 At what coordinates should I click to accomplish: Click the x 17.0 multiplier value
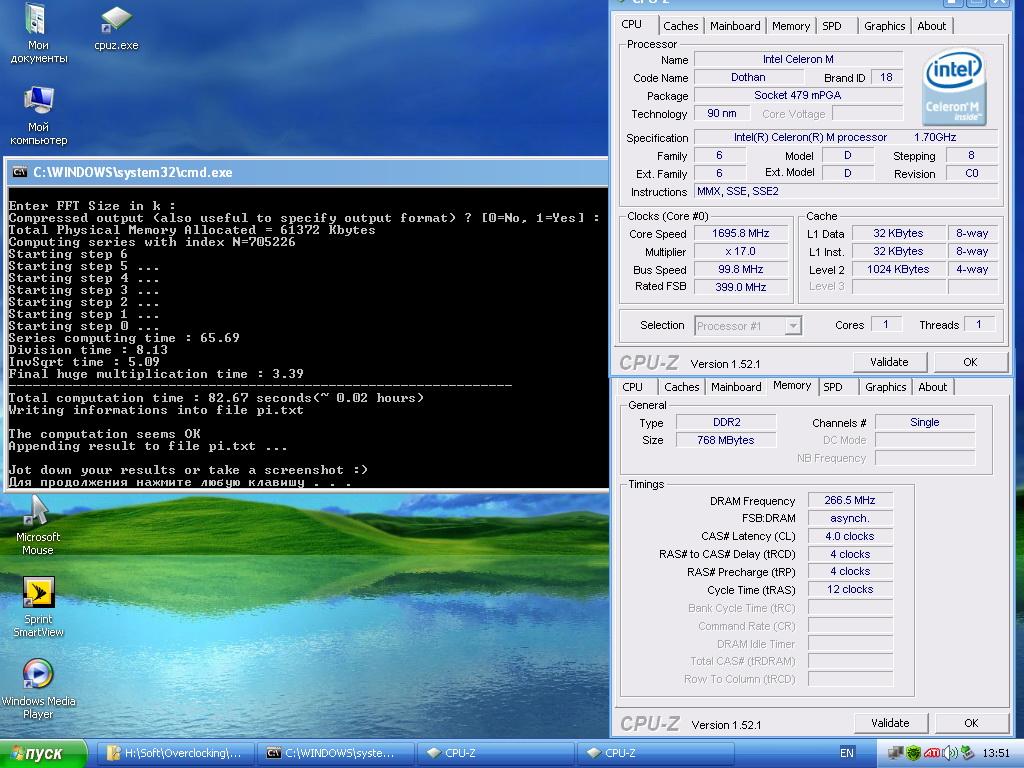[741, 251]
